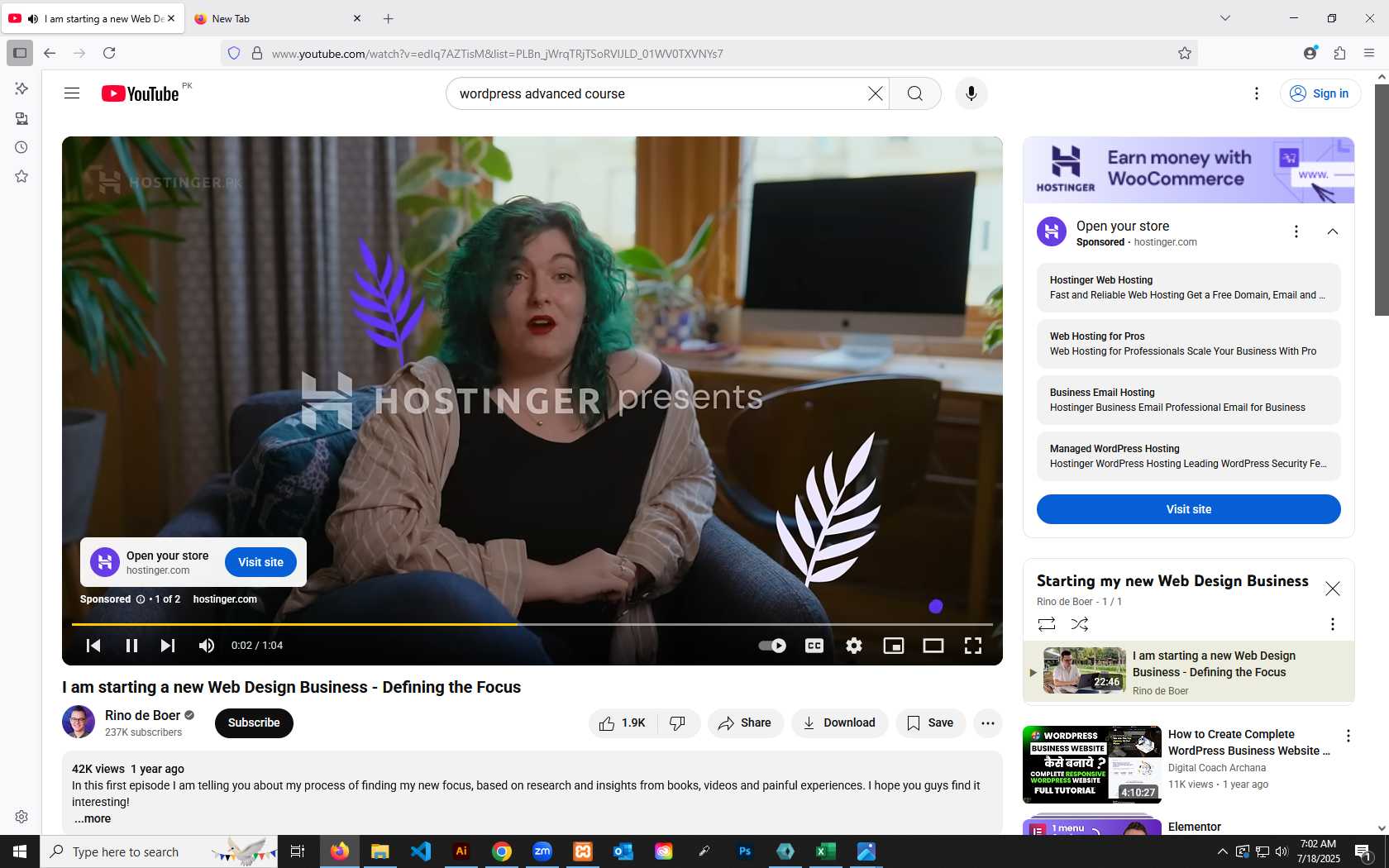Open player settings gear icon

tap(854, 646)
